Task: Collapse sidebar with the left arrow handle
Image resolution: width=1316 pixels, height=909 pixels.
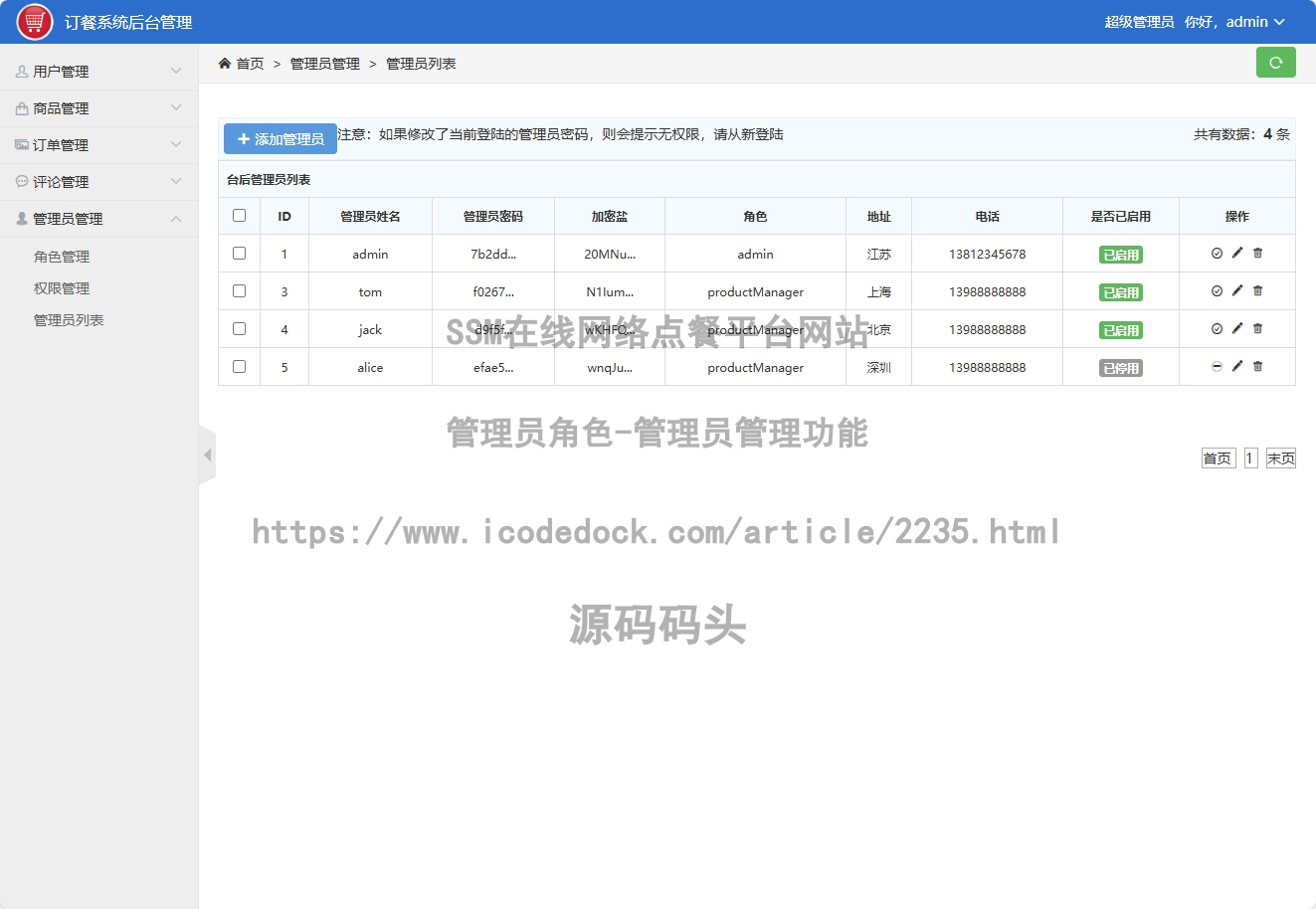Action: [207, 455]
